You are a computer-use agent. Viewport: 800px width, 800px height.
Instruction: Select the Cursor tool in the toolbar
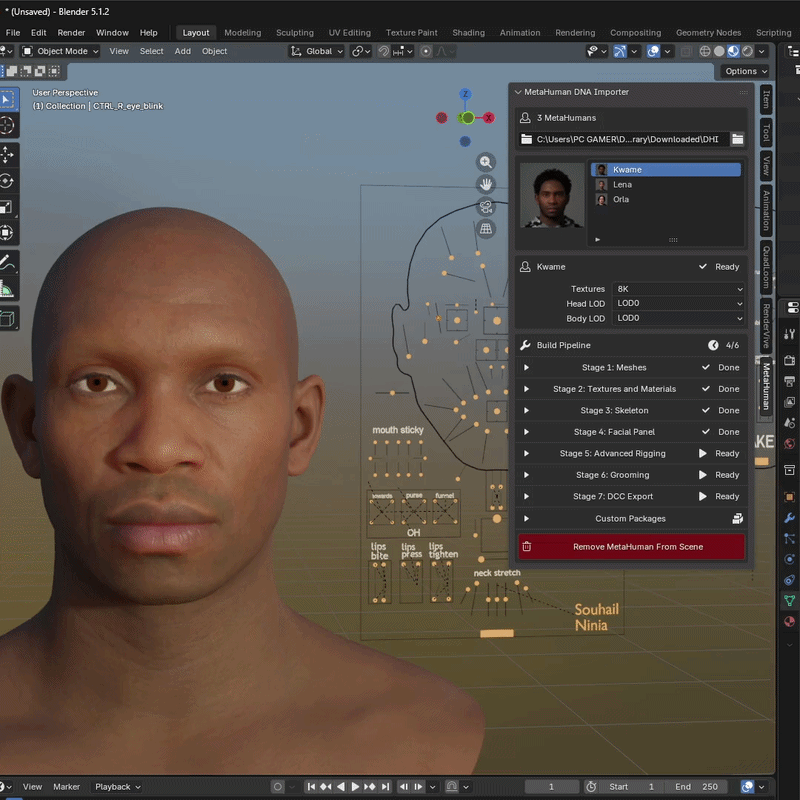click(7, 126)
